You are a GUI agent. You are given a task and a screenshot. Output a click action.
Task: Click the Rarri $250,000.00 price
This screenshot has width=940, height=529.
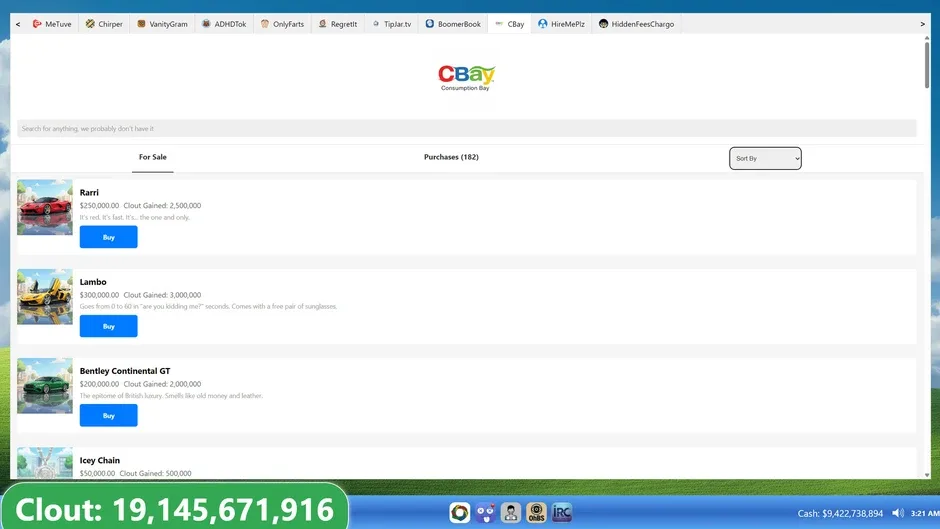pyautogui.click(x=100, y=206)
